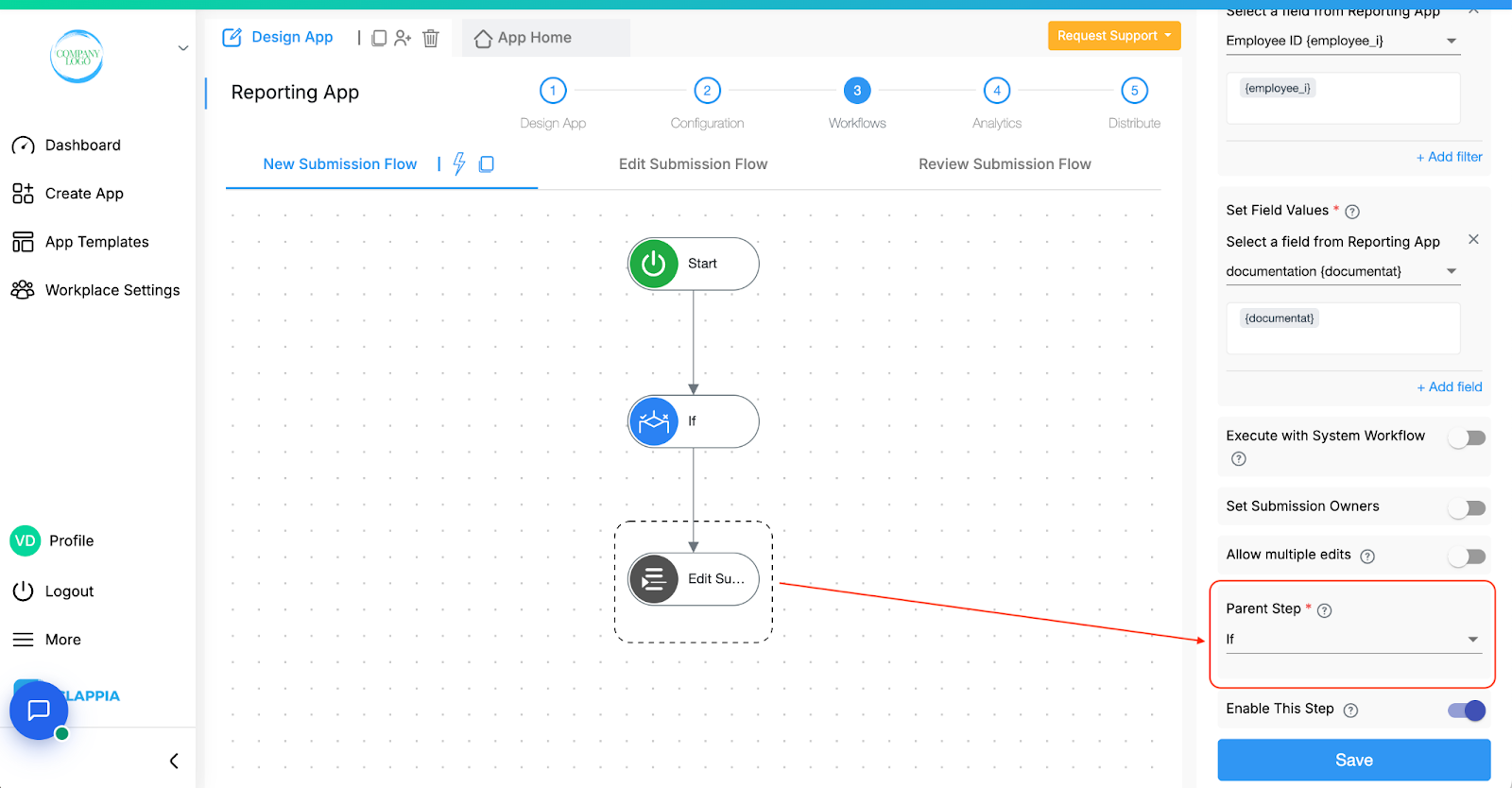This screenshot has width=1512, height=788.
Task: Click help icon under Execute with System Workflow
Action: pyautogui.click(x=1239, y=459)
